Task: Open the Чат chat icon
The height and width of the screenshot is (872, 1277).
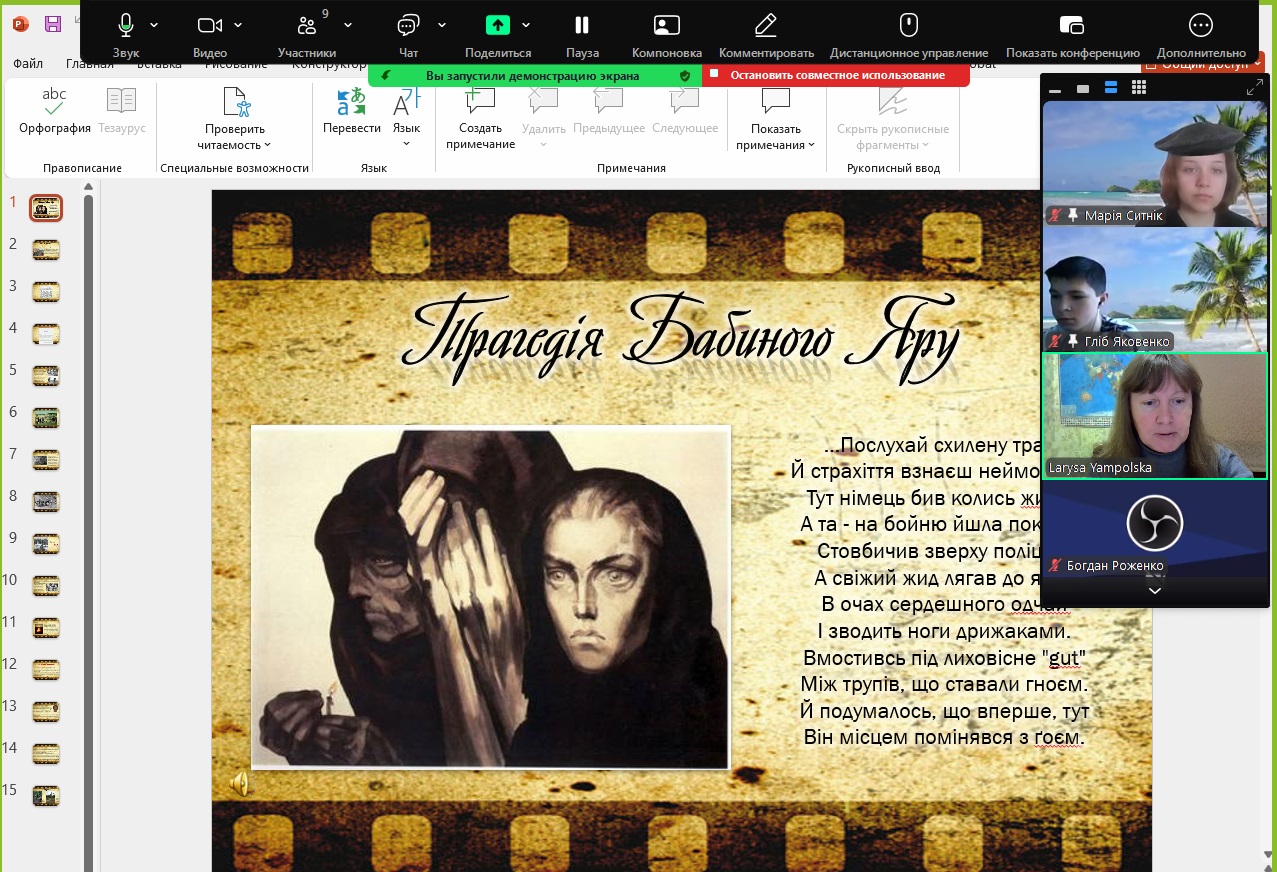Action: click(408, 26)
